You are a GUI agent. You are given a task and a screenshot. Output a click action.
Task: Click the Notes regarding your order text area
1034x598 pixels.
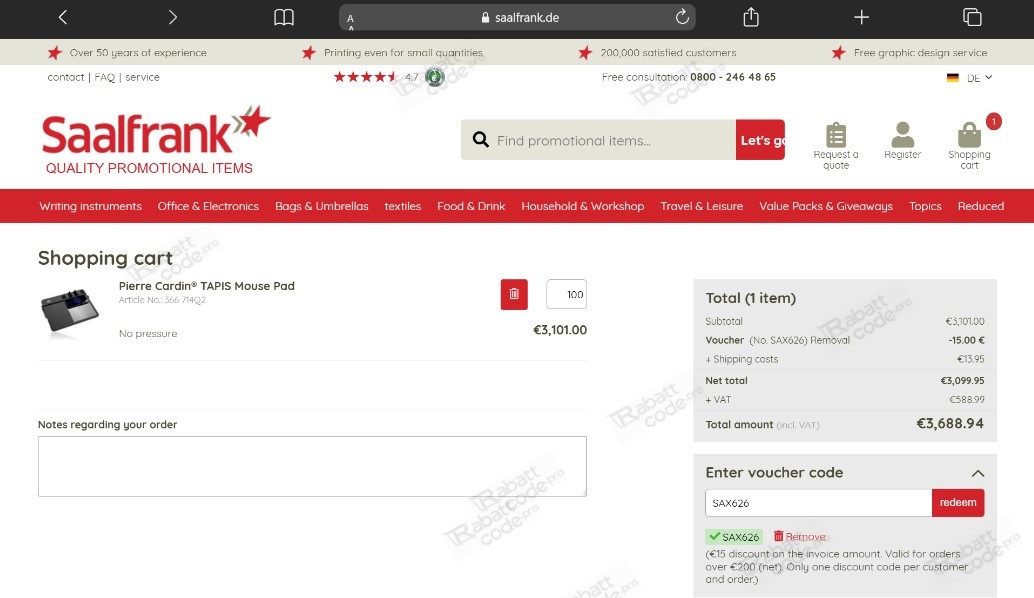(312, 466)
